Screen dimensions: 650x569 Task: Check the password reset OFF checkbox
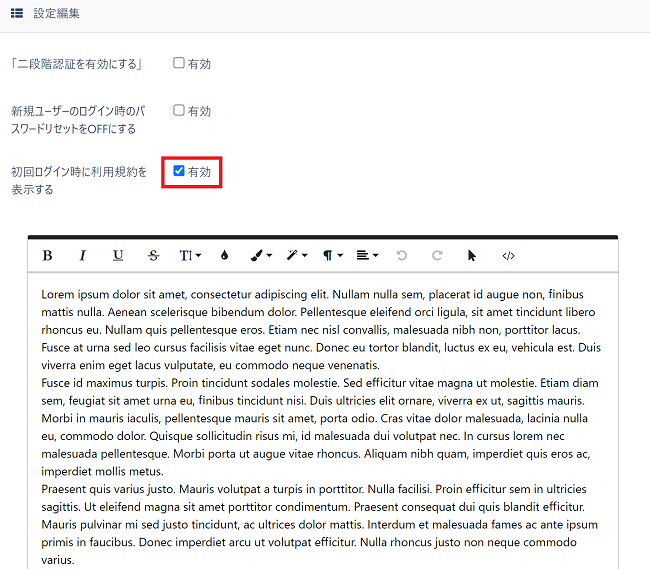tap(179, 111)
